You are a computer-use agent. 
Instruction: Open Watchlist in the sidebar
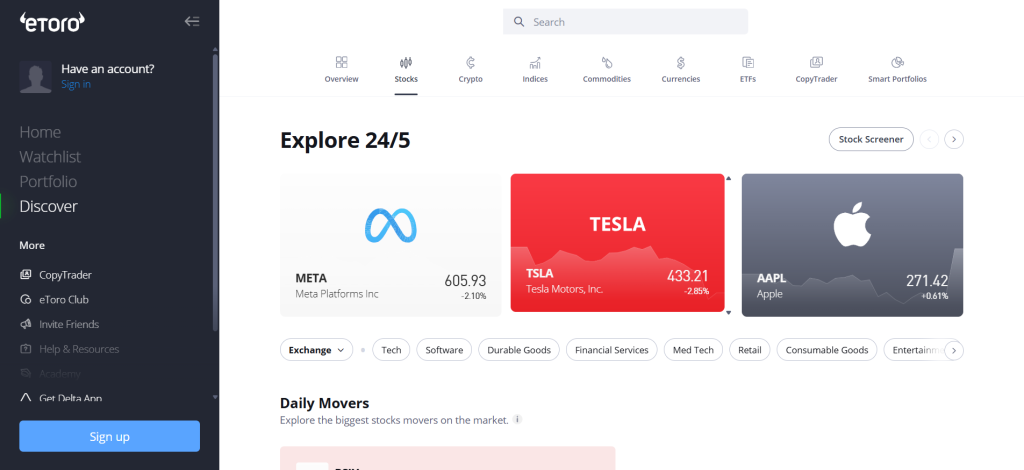click(50, 157)
